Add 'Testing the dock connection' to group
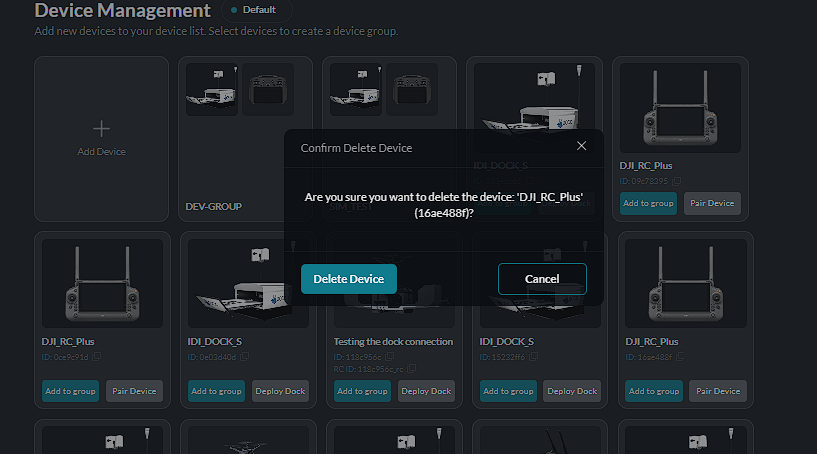 [362, 391]
